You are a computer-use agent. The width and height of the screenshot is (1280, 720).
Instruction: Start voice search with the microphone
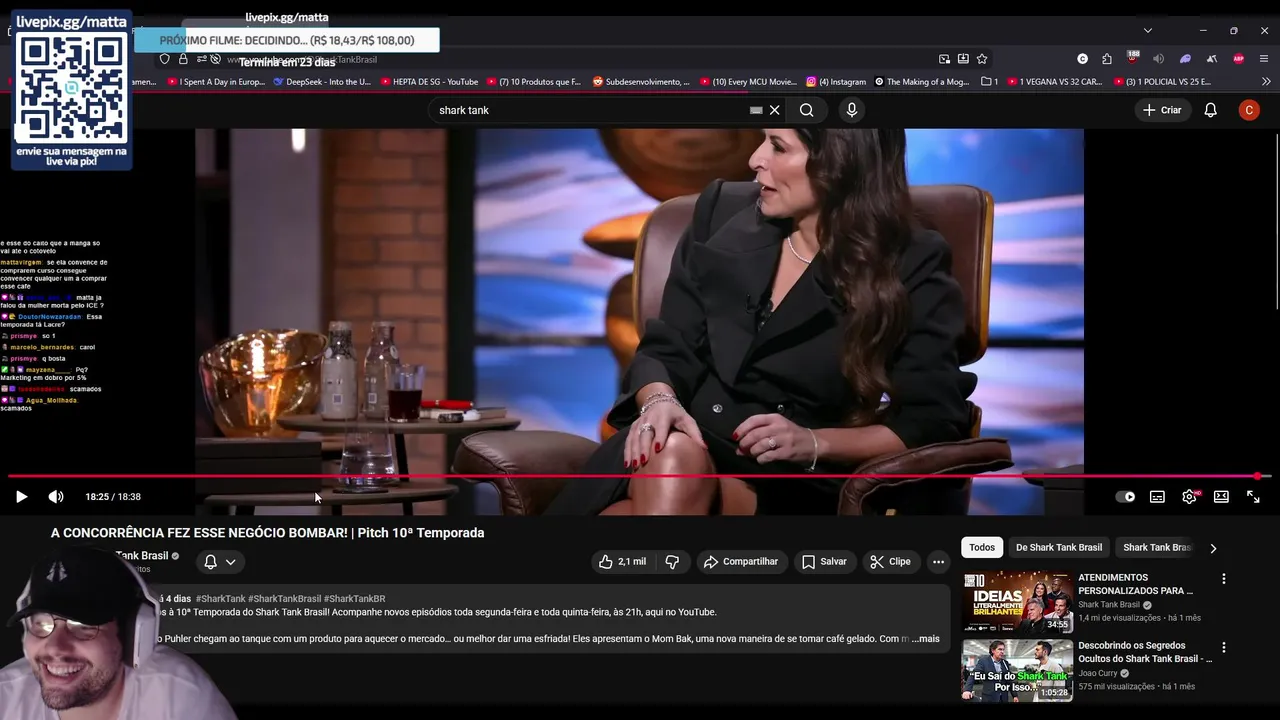852,110
